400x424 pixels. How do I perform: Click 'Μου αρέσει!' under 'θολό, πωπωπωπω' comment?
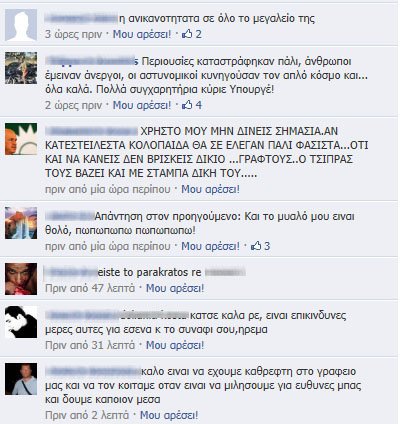point(210,246)
